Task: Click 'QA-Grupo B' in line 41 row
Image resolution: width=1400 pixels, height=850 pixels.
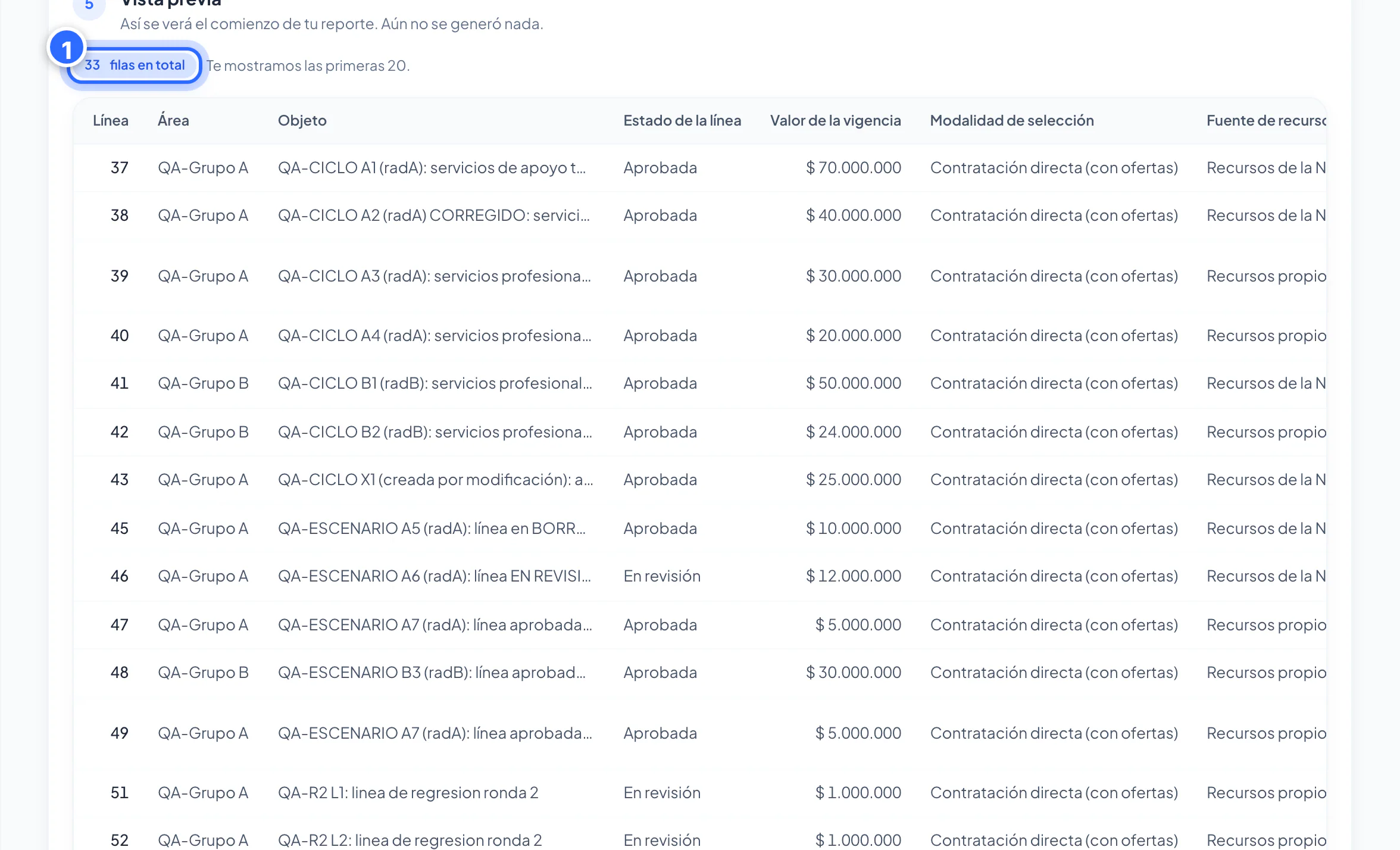Action: (x=203, y=383)
